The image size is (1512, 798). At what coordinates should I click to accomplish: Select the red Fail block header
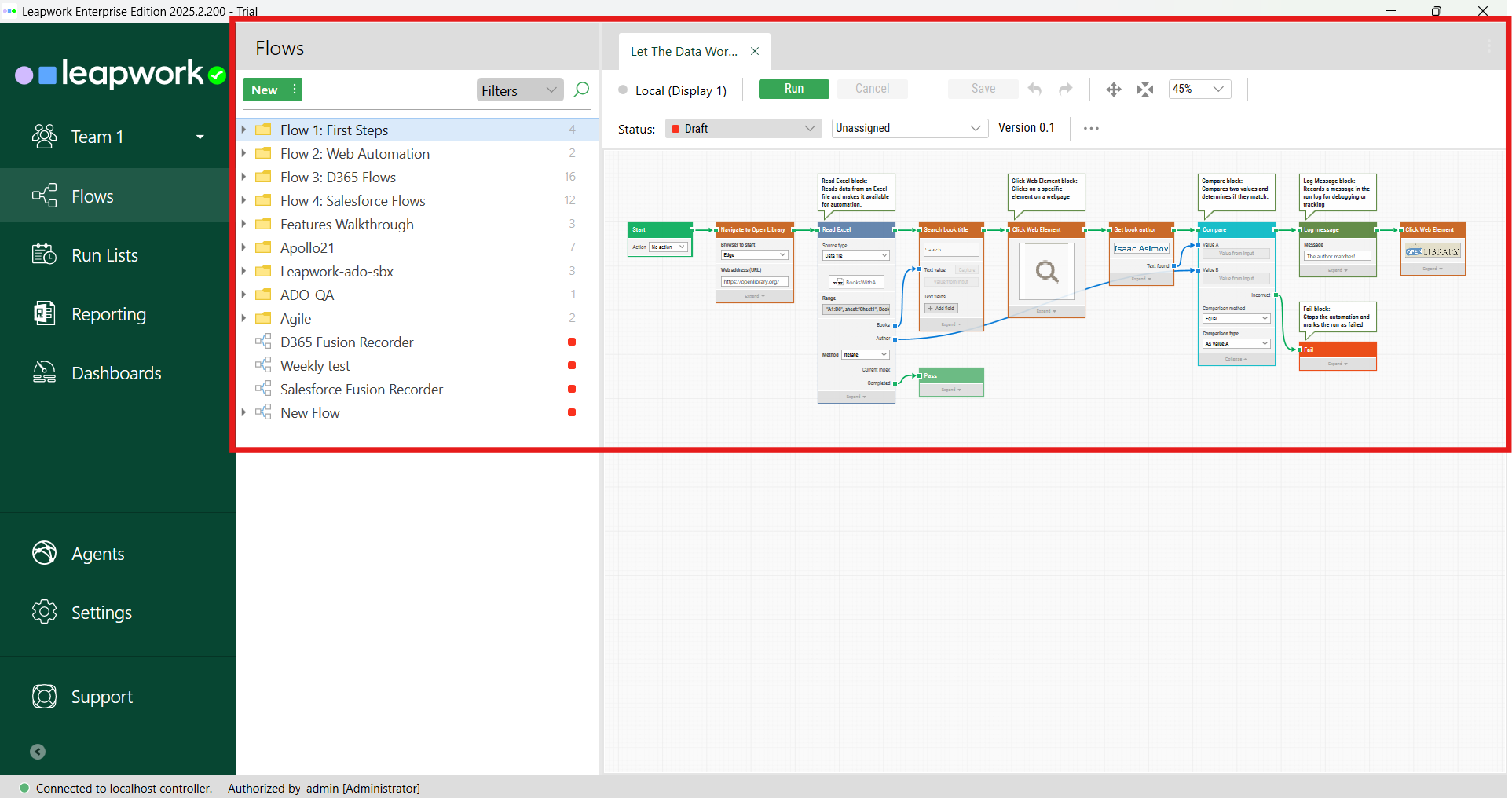point(1338,350)
